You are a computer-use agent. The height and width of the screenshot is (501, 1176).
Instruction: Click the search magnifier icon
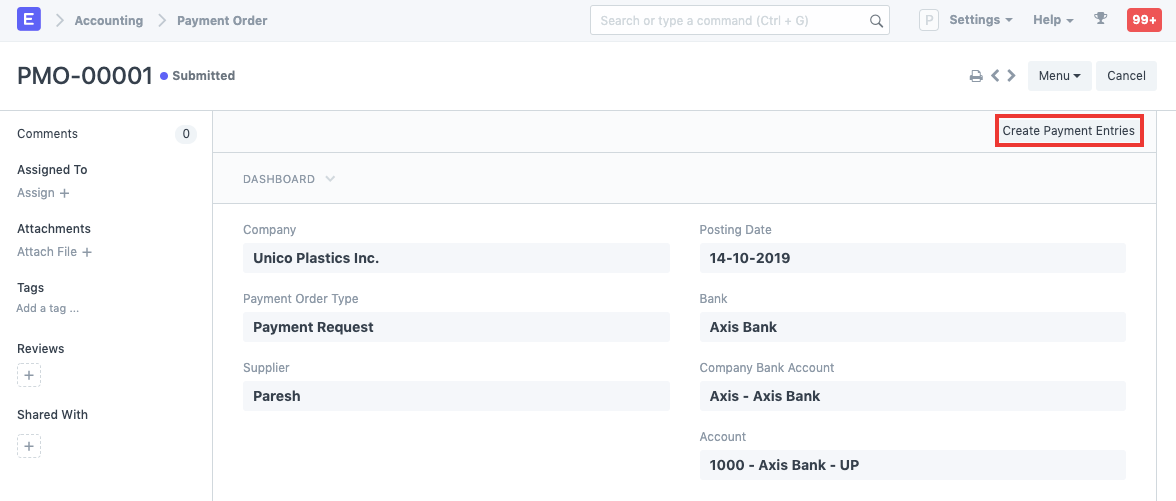[x=876, y=21]
